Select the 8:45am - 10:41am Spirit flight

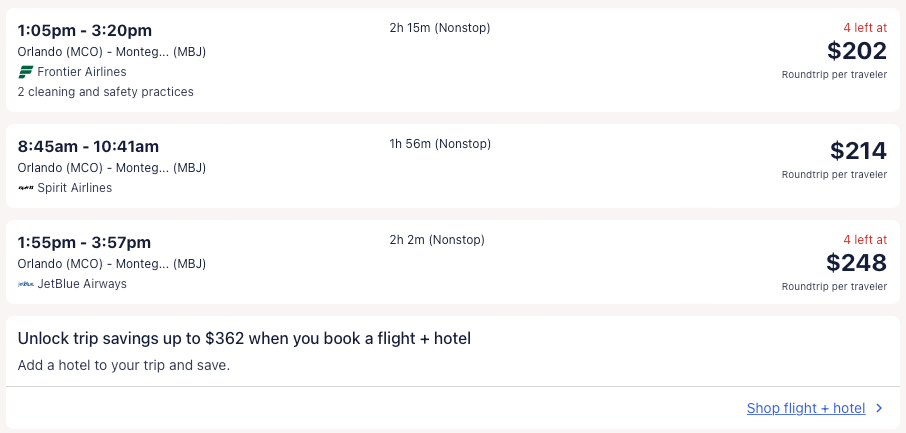[x=88, y=147]
